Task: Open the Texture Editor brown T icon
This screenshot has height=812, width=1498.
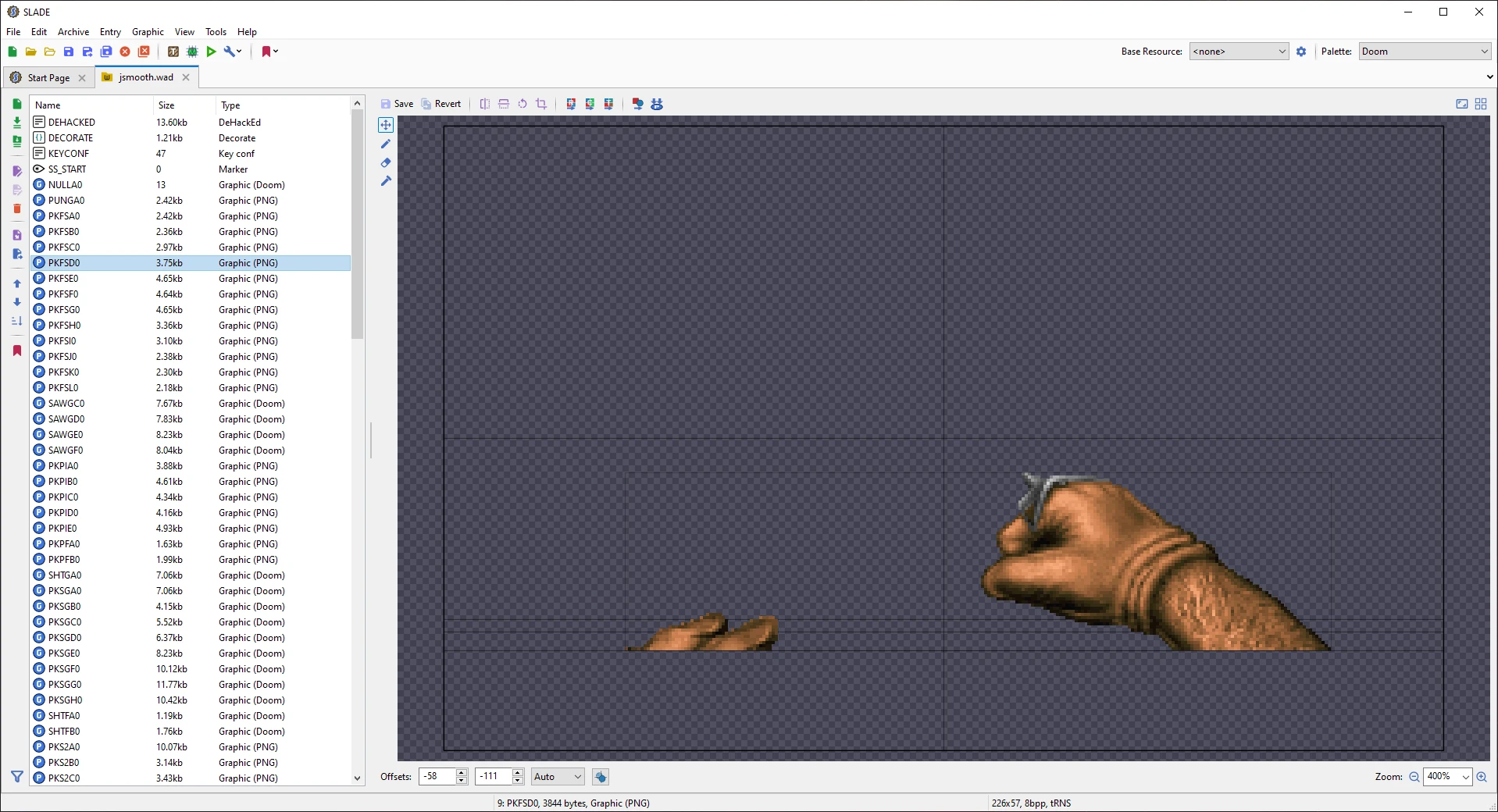Action: pyautogui.click(x=173, y=52)
